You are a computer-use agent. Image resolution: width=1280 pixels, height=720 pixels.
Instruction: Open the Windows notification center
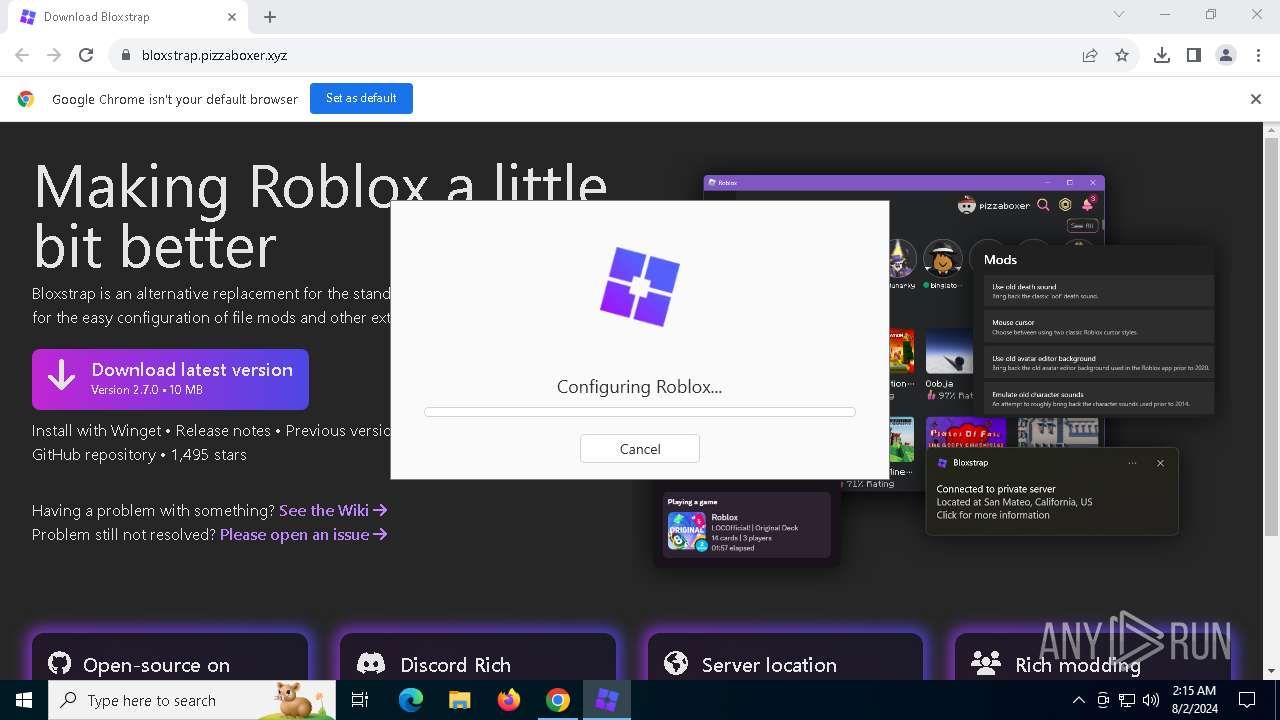coord(1247,700)
